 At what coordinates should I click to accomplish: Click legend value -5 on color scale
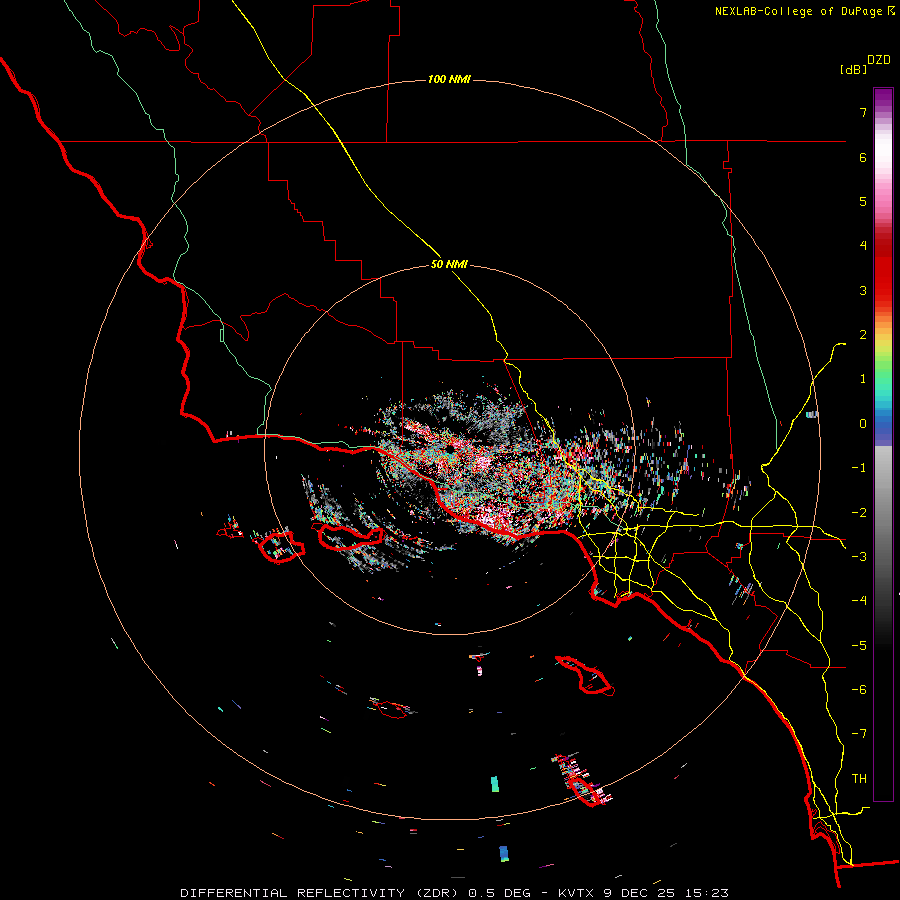[859, 645]
